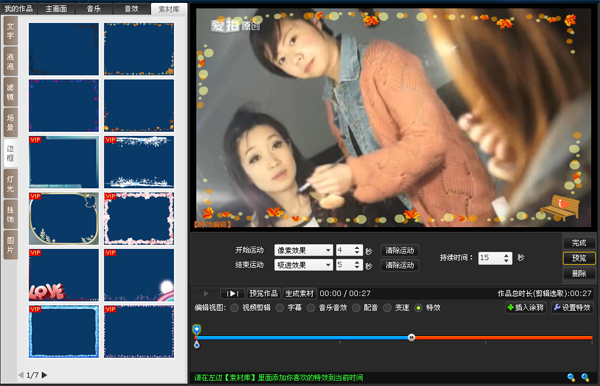Click the zoom in magnifier icon
Viewport: 600px width, 386px height.
click(585, 378)
